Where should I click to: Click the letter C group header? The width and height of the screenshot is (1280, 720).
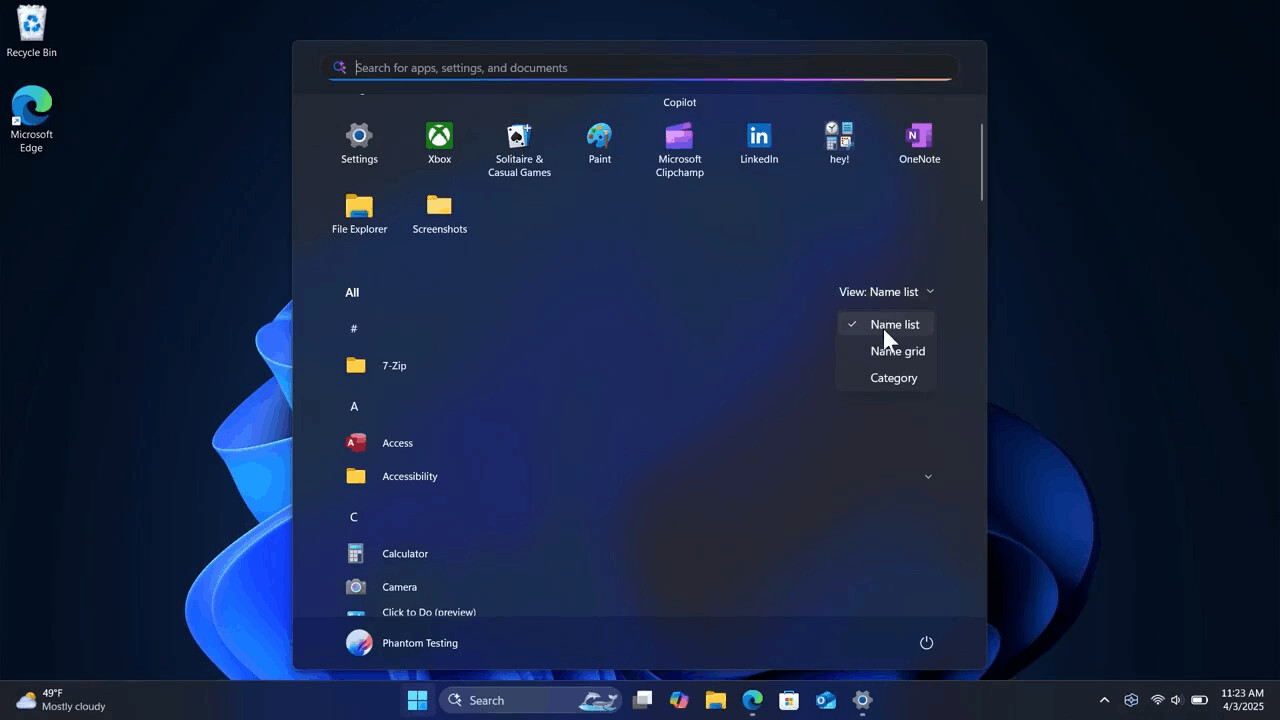coord(354,518)
